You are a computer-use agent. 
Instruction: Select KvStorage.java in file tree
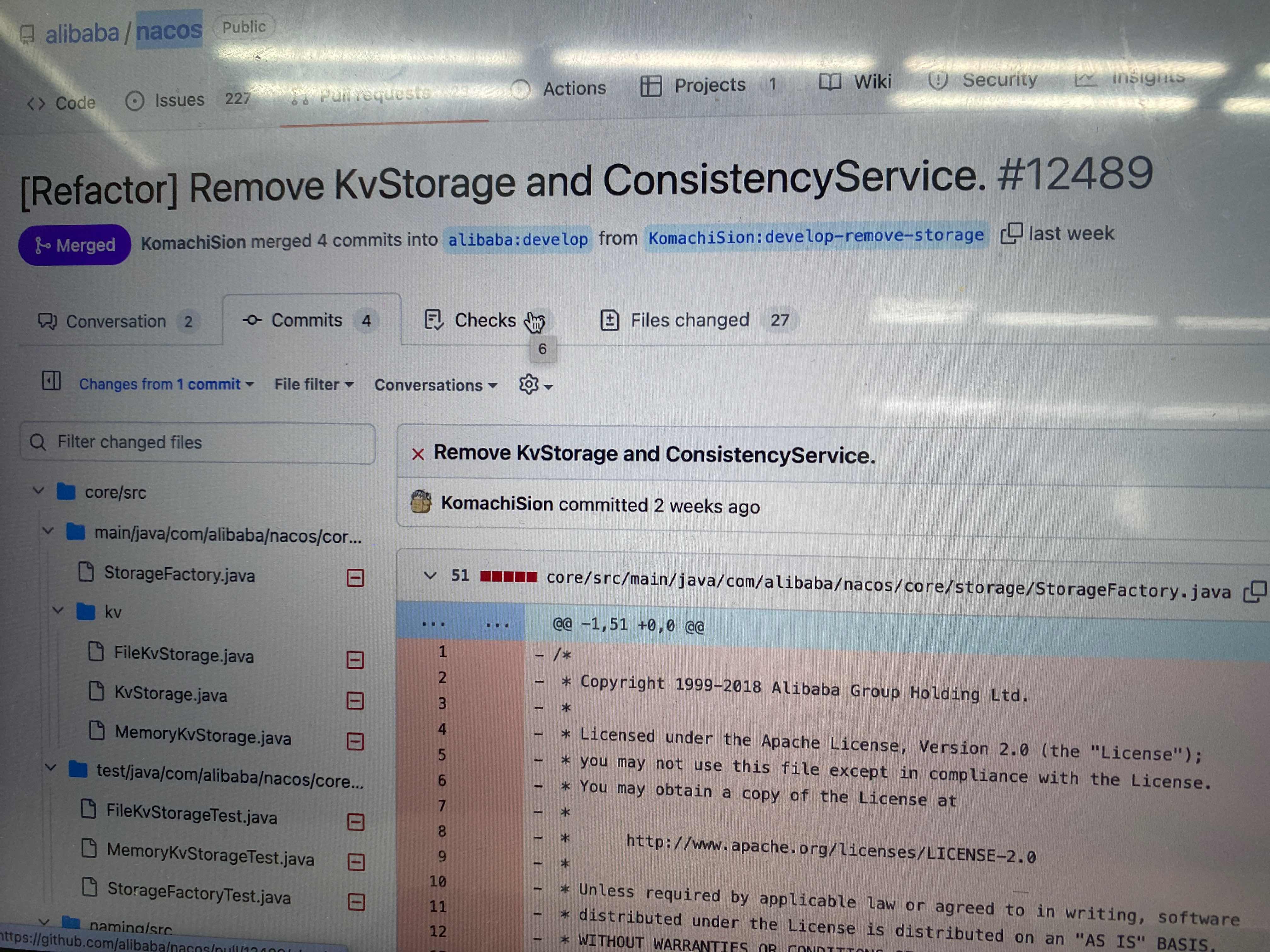click(170, 694)
